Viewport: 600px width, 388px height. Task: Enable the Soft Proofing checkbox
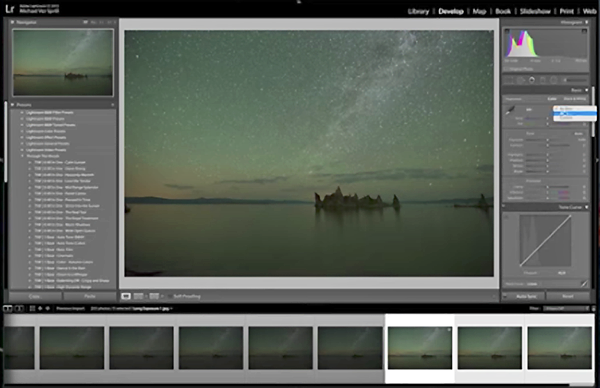(170, 296)
